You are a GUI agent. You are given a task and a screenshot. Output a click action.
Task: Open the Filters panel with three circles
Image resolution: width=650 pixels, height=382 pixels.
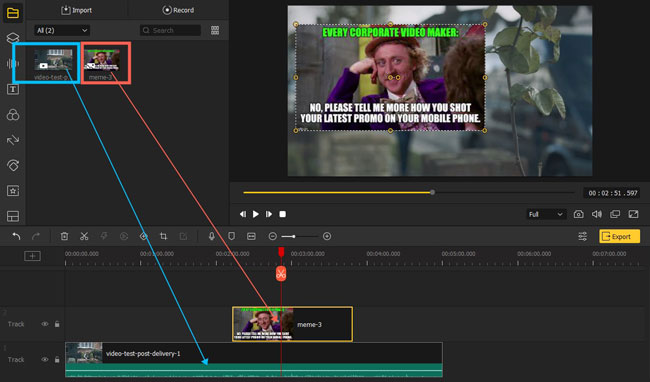tap(13, 115)
